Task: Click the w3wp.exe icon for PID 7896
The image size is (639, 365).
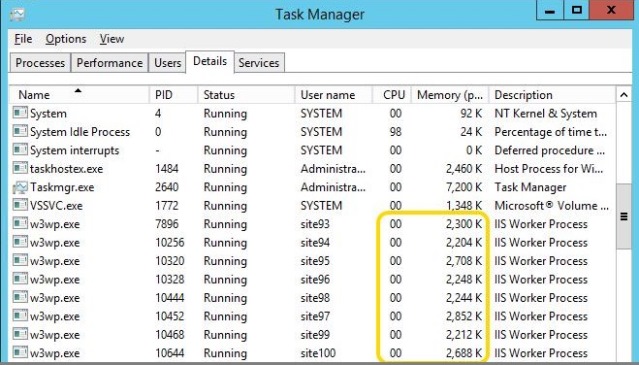Action: (x=20, y=223)
